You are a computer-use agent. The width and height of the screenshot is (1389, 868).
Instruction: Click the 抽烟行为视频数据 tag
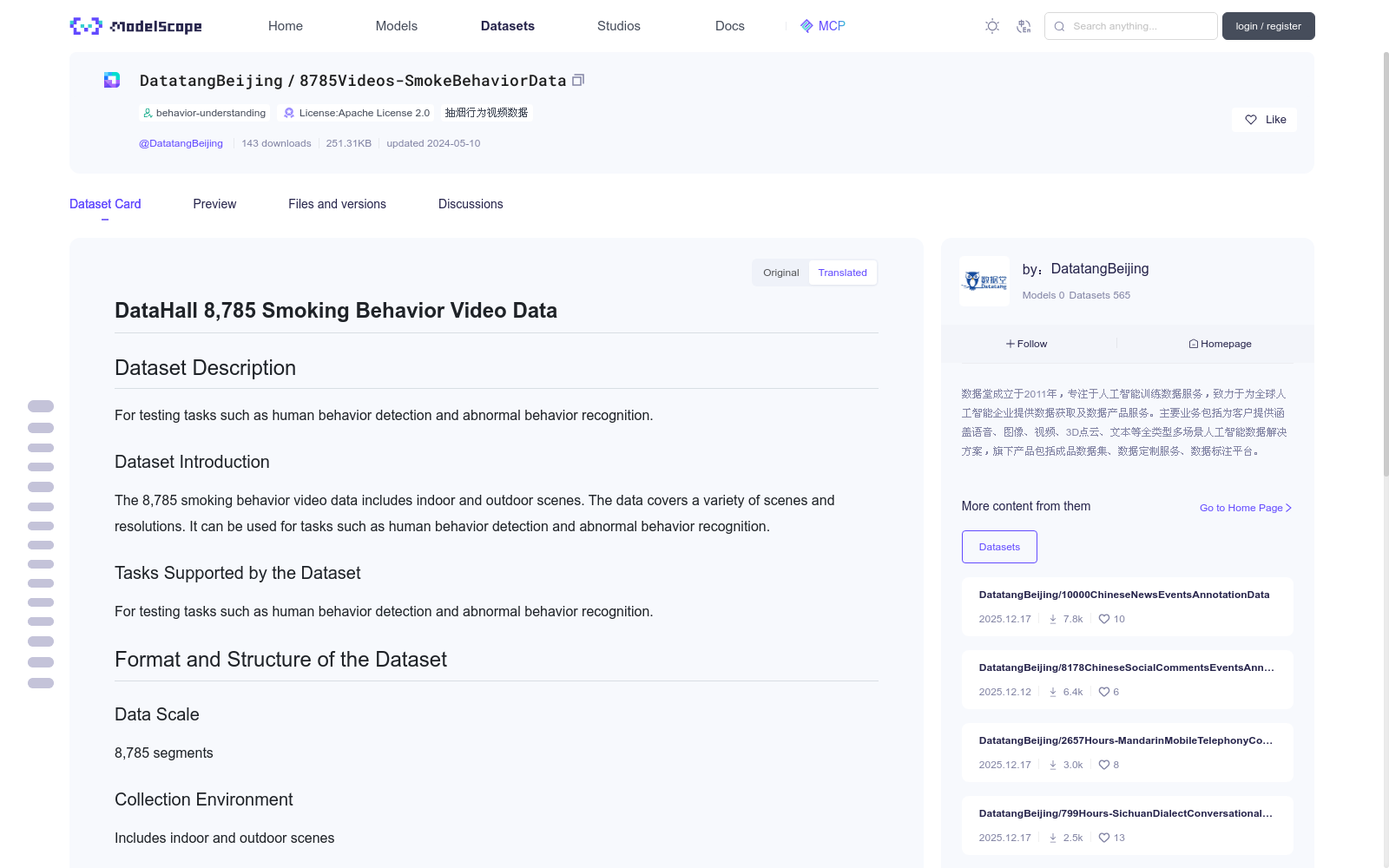(486, 113)
